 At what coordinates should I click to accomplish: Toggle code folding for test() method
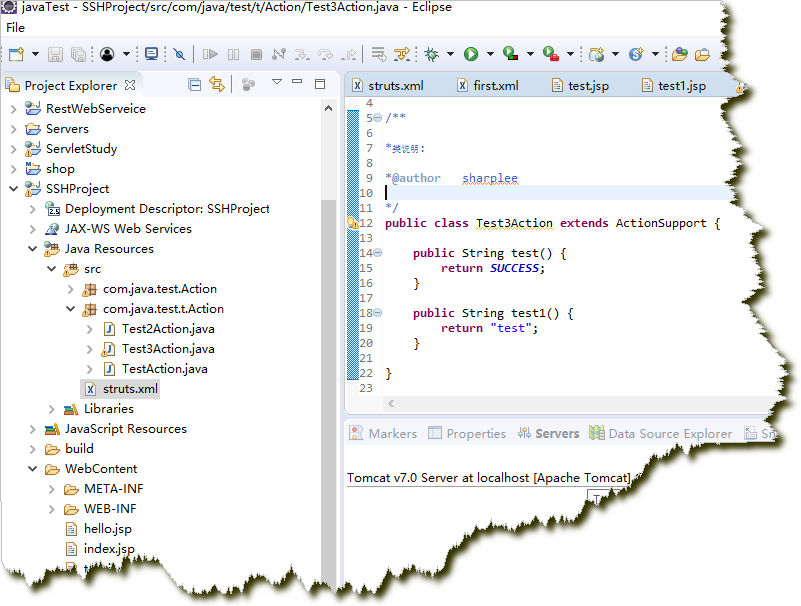[377, 253]
